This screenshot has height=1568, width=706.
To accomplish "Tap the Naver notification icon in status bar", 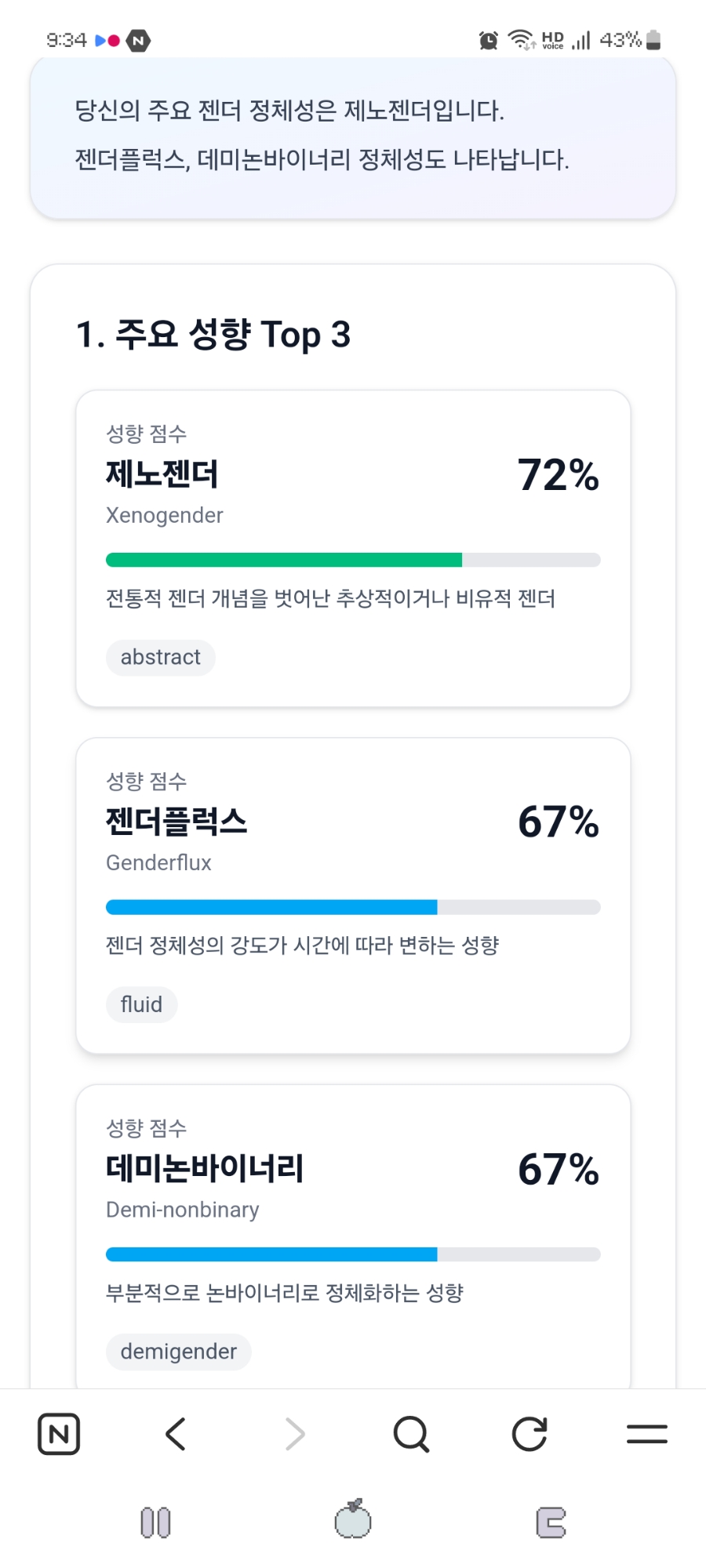I will [139, 40].
